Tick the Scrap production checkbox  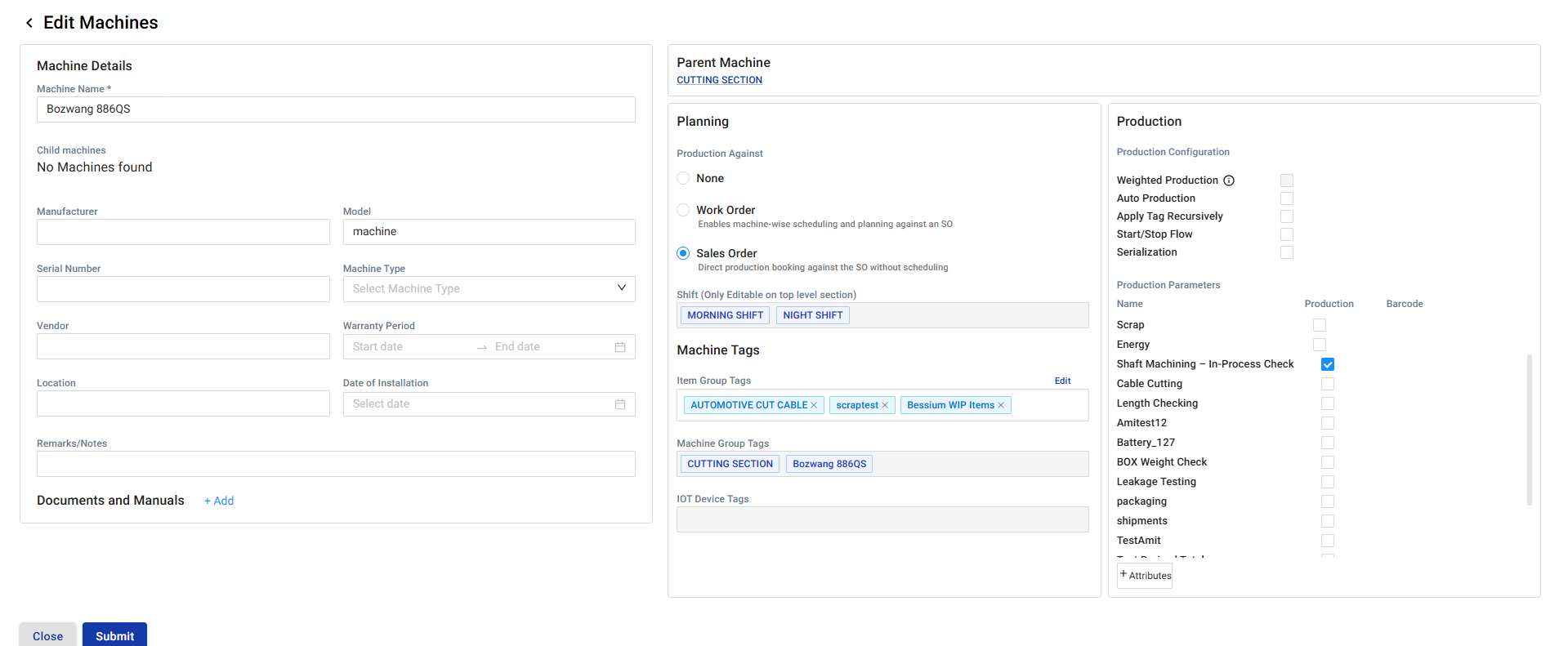click(1319, 325)
